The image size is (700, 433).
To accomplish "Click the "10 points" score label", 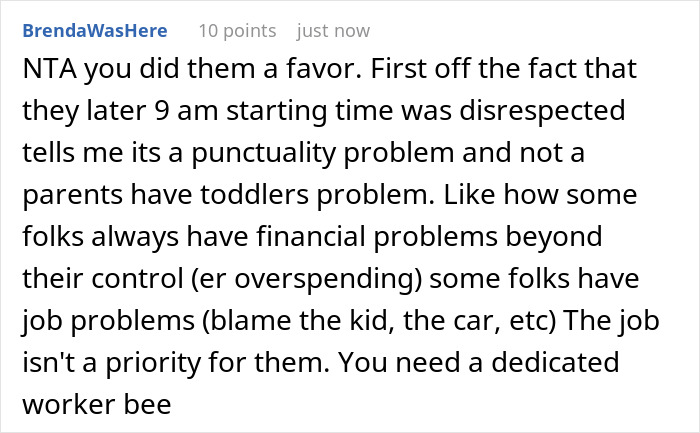I will [236, 31].
